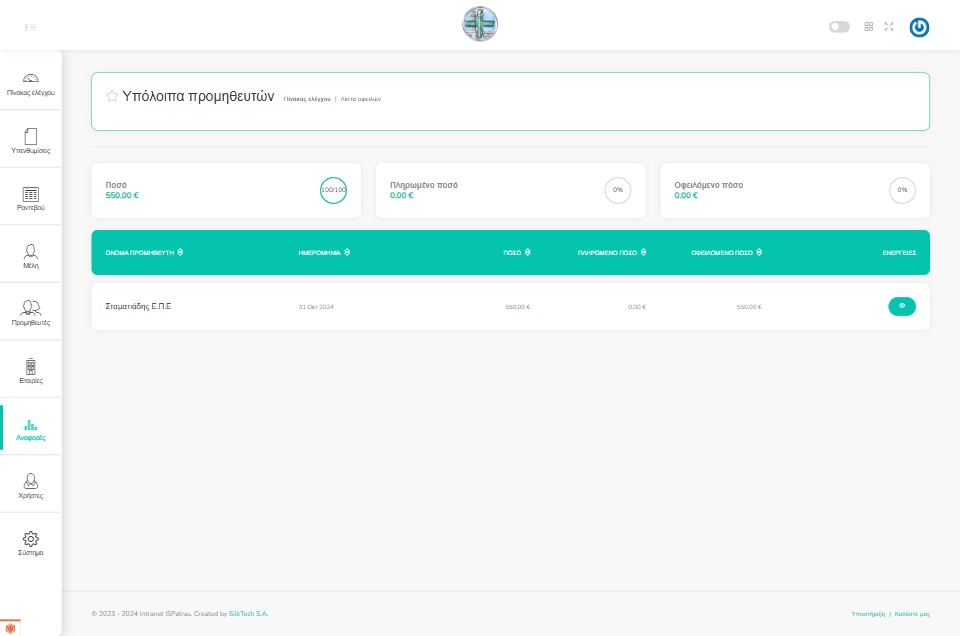Enter fullscreen mode via expand icon
The image size is (960, 636).
point(889,27)
